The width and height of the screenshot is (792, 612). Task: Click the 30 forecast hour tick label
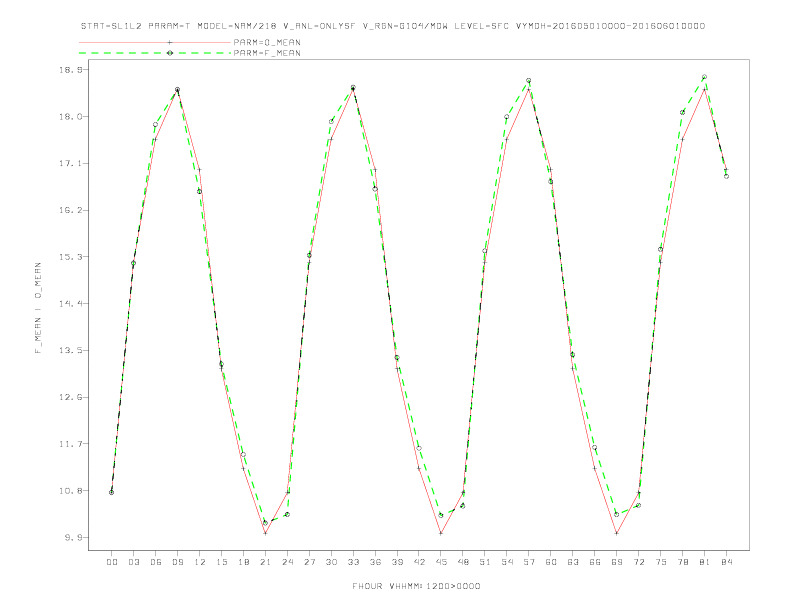[x=331, y=562]
